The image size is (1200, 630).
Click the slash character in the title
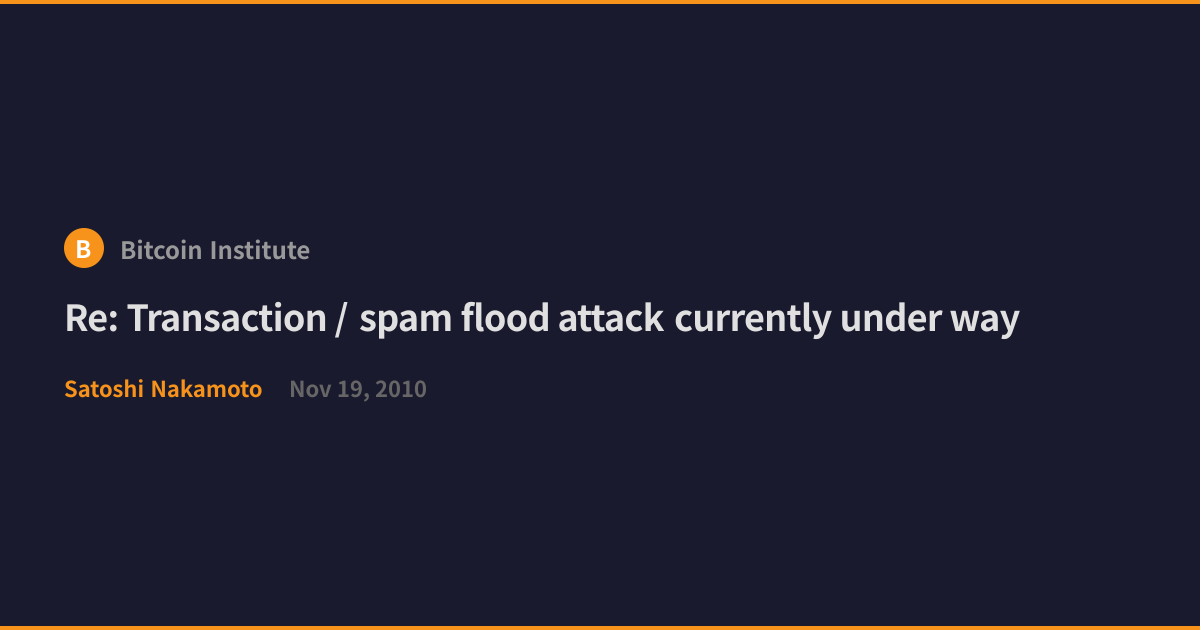point(343,320)
